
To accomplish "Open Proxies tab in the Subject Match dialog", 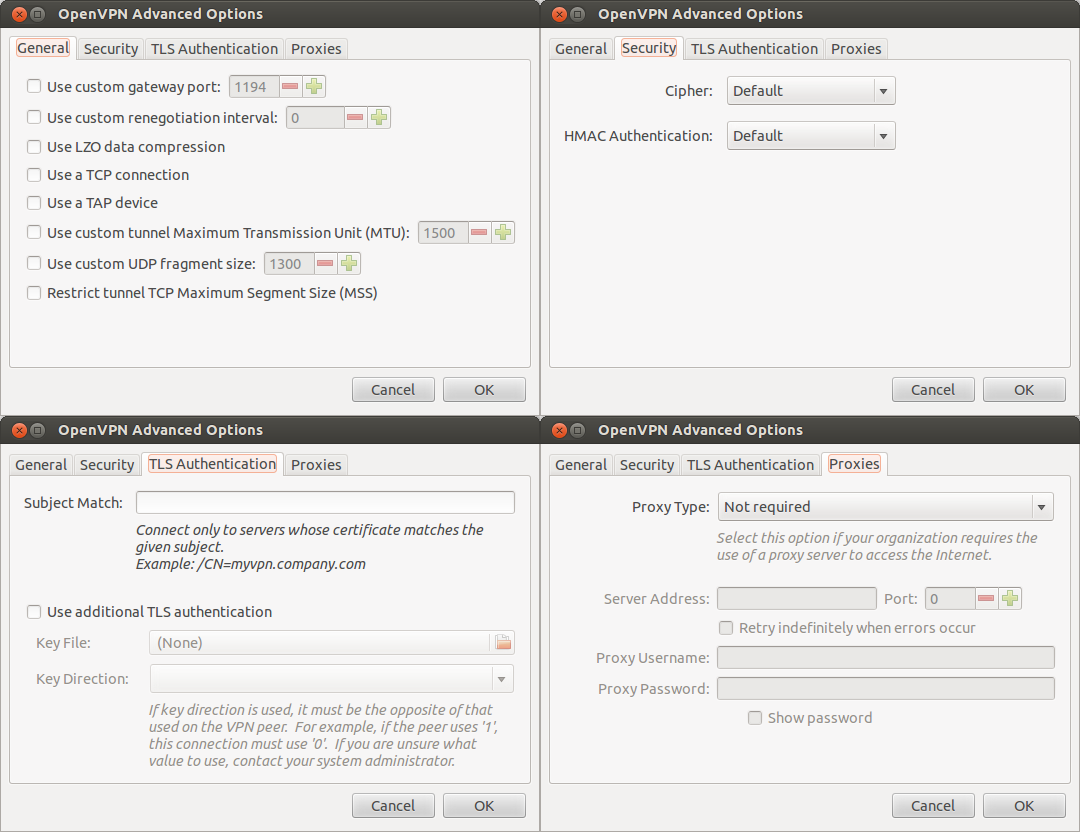I will (316, 465).
